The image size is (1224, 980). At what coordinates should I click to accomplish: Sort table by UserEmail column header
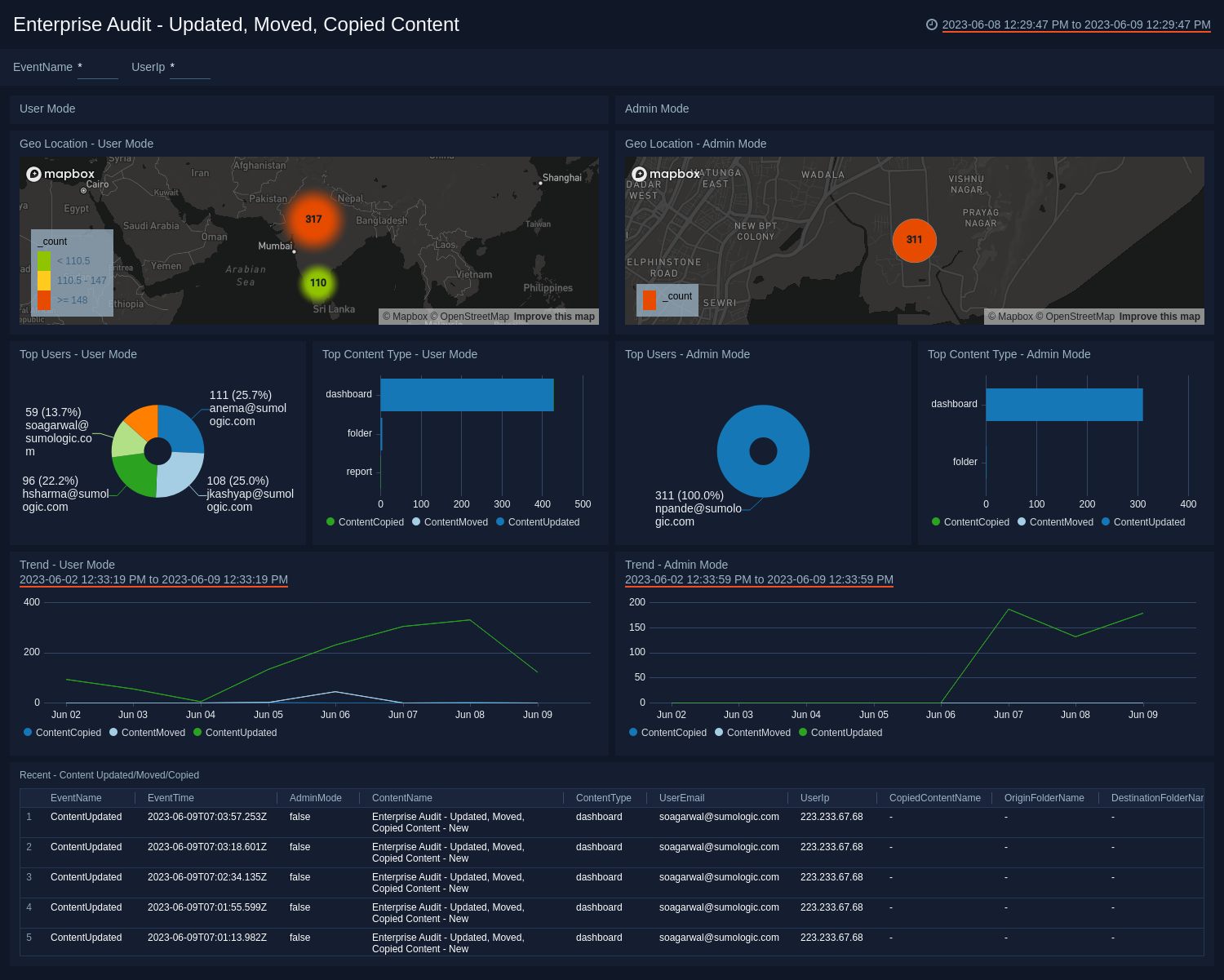coord(681,798)
